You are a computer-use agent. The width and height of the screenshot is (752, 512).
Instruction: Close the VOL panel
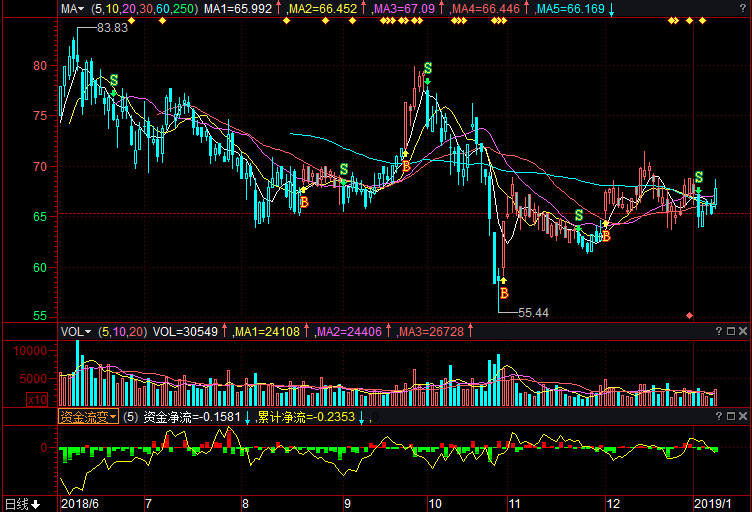[x=743, y=331]
